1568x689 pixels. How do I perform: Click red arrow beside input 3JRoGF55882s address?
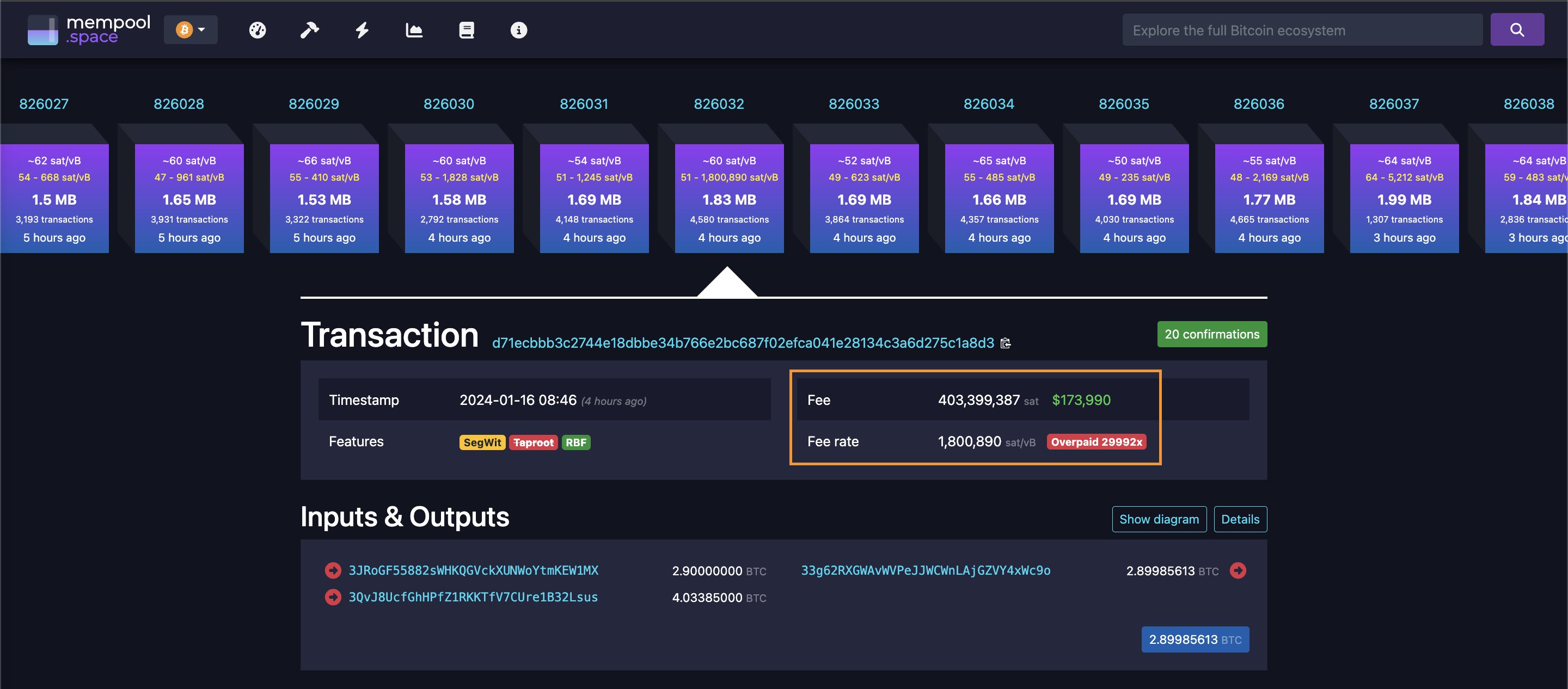(x=333, y=570)
